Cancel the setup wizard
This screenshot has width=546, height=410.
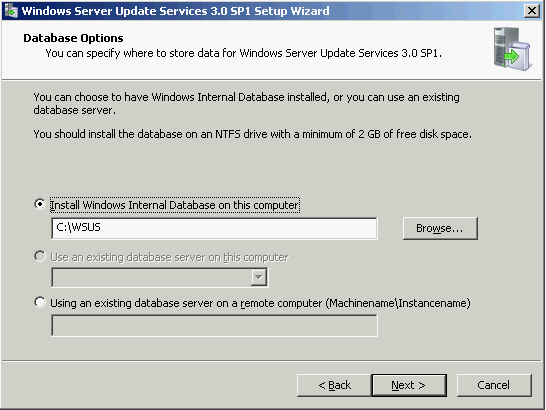494,385
